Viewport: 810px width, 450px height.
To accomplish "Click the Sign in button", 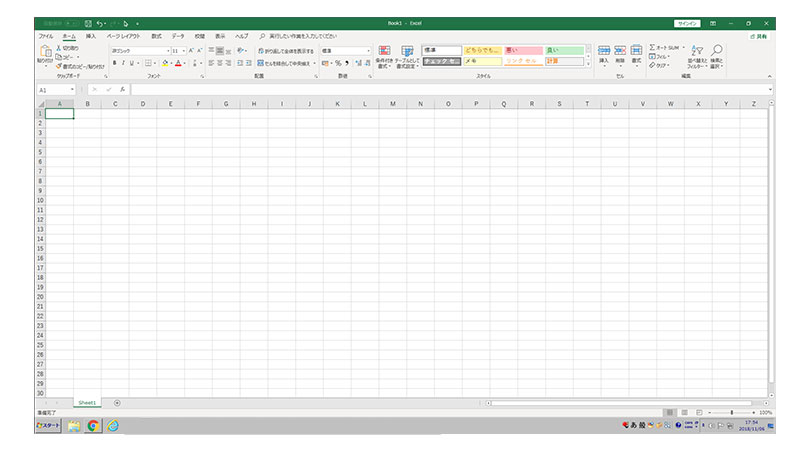I will pyautogui.click(x=688, y=24).
